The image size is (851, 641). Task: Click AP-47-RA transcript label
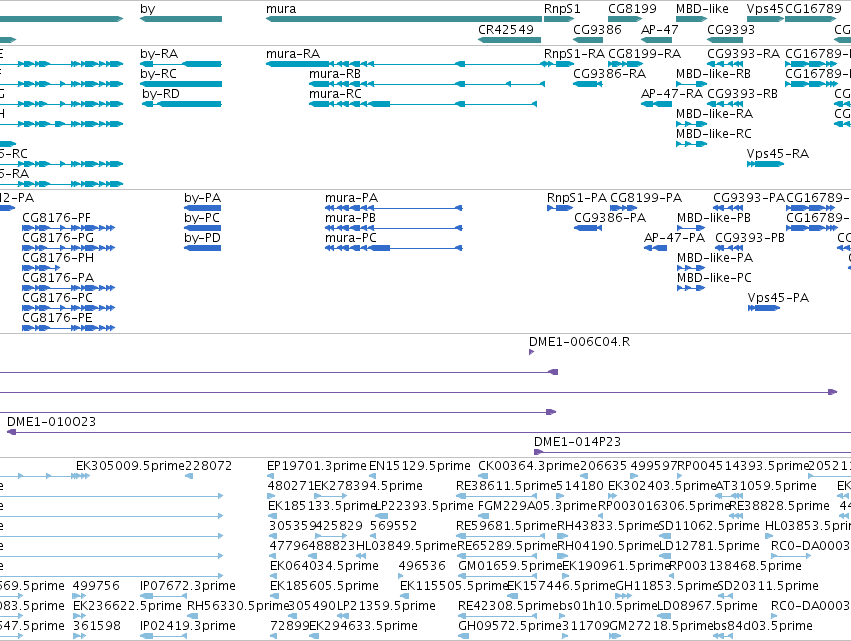pyautogui.click(x=672, y=94)
